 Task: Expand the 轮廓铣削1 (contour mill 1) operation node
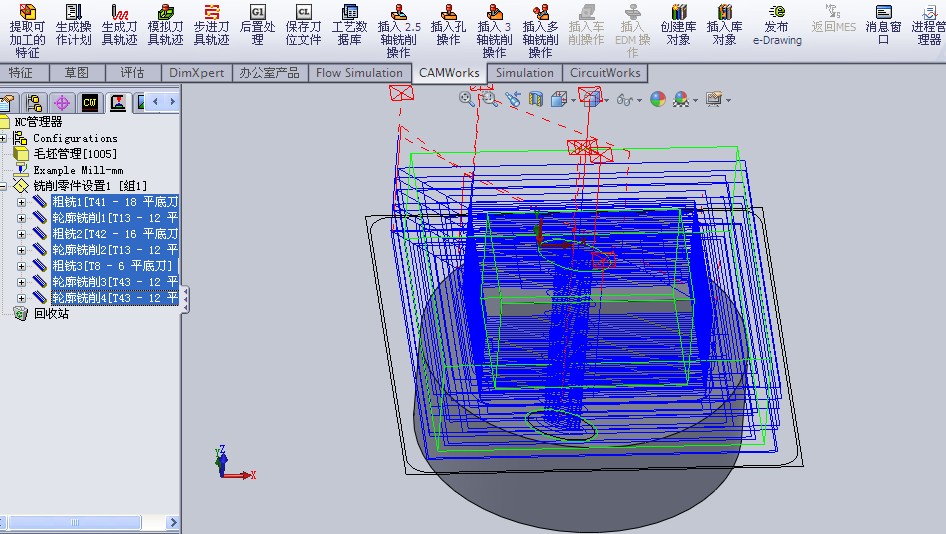[21, 218]
